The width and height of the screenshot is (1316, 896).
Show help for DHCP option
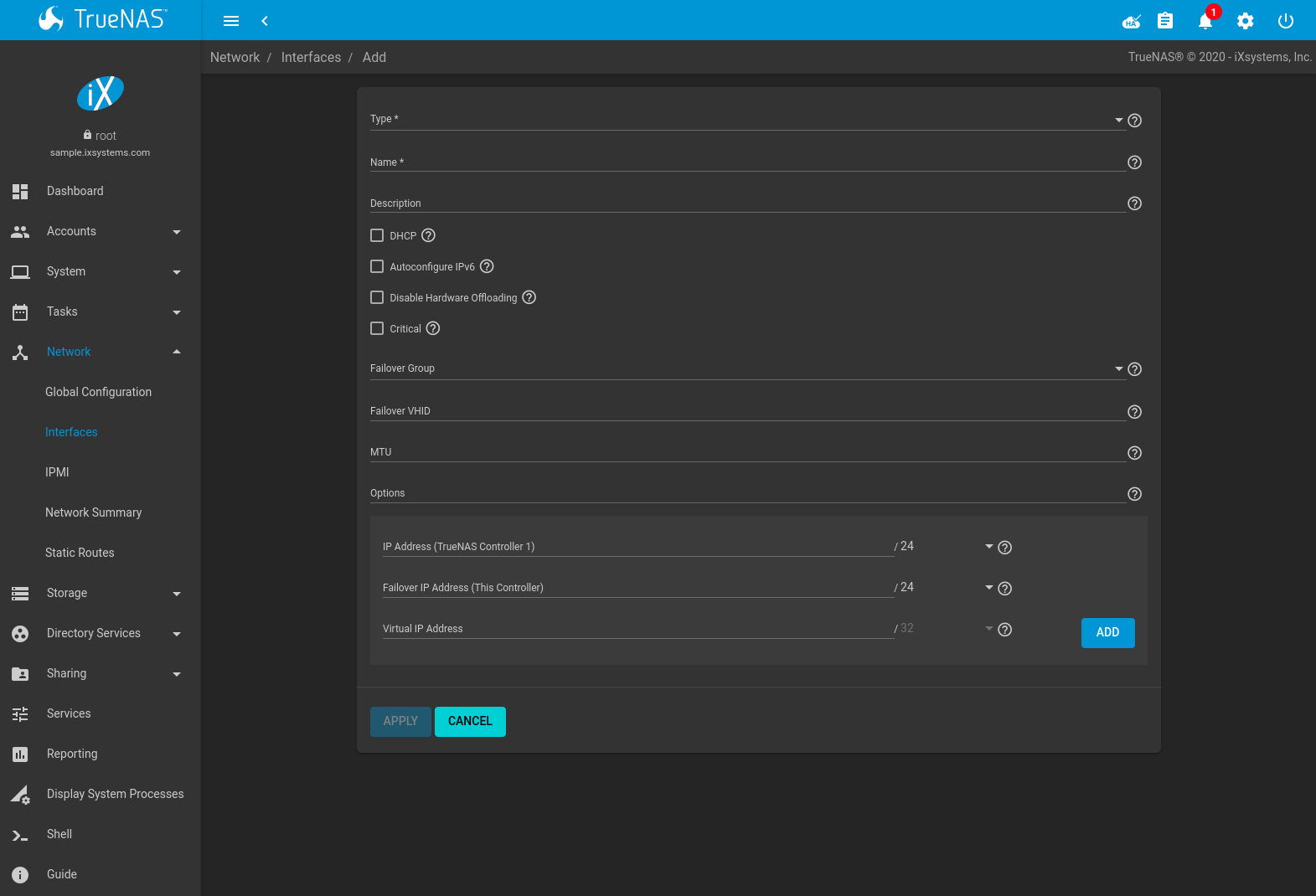tap(429, 235)
